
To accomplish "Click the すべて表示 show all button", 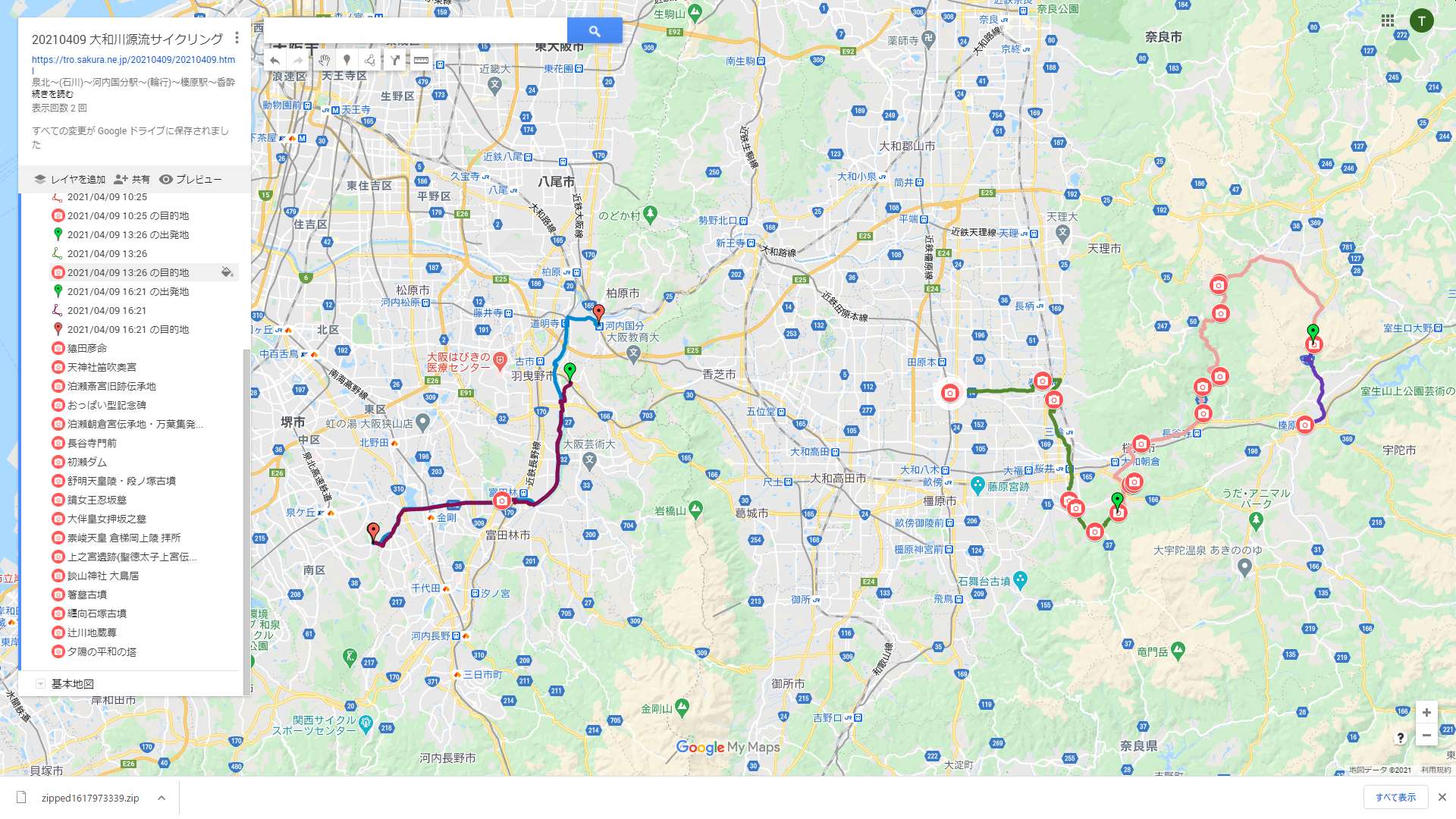I will (1395, 798).
